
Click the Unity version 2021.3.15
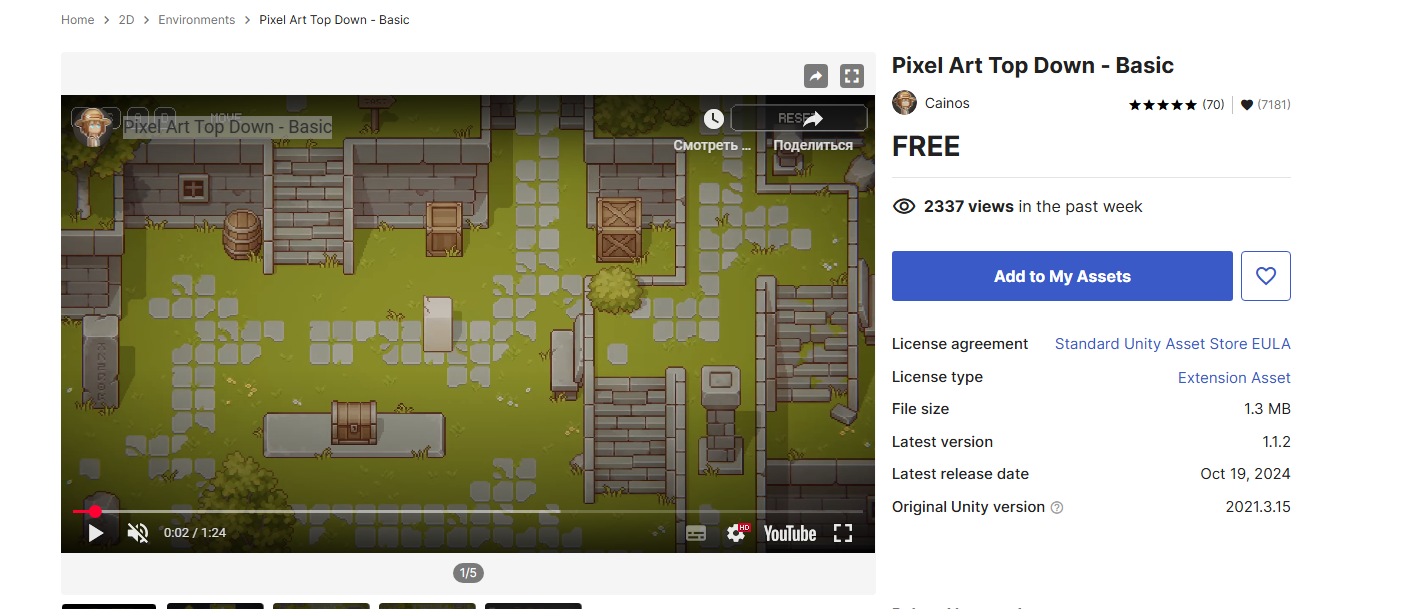1258,507
